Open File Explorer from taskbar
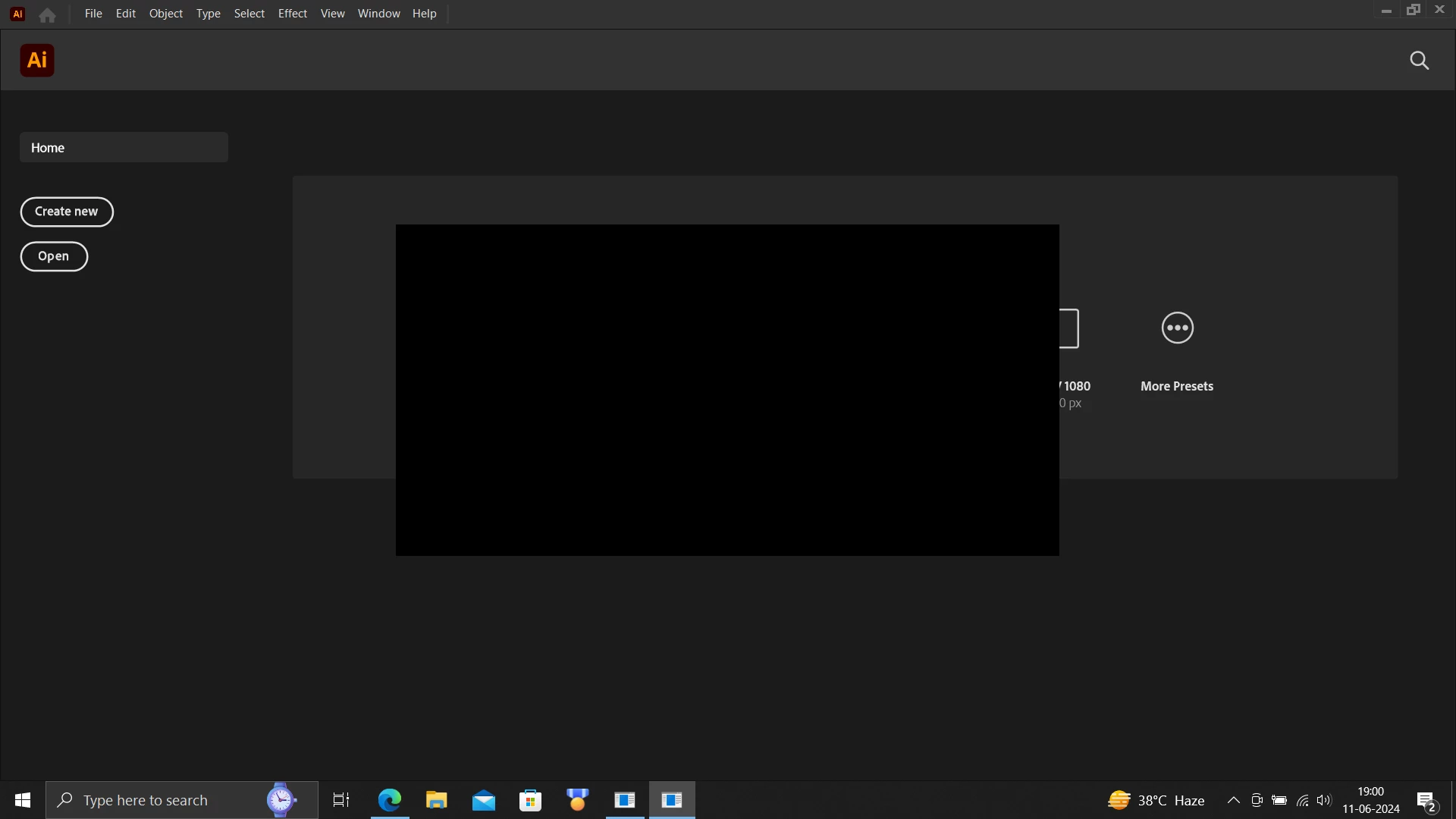The width and height of the screenshot is (1456, 819). point(436,800)
